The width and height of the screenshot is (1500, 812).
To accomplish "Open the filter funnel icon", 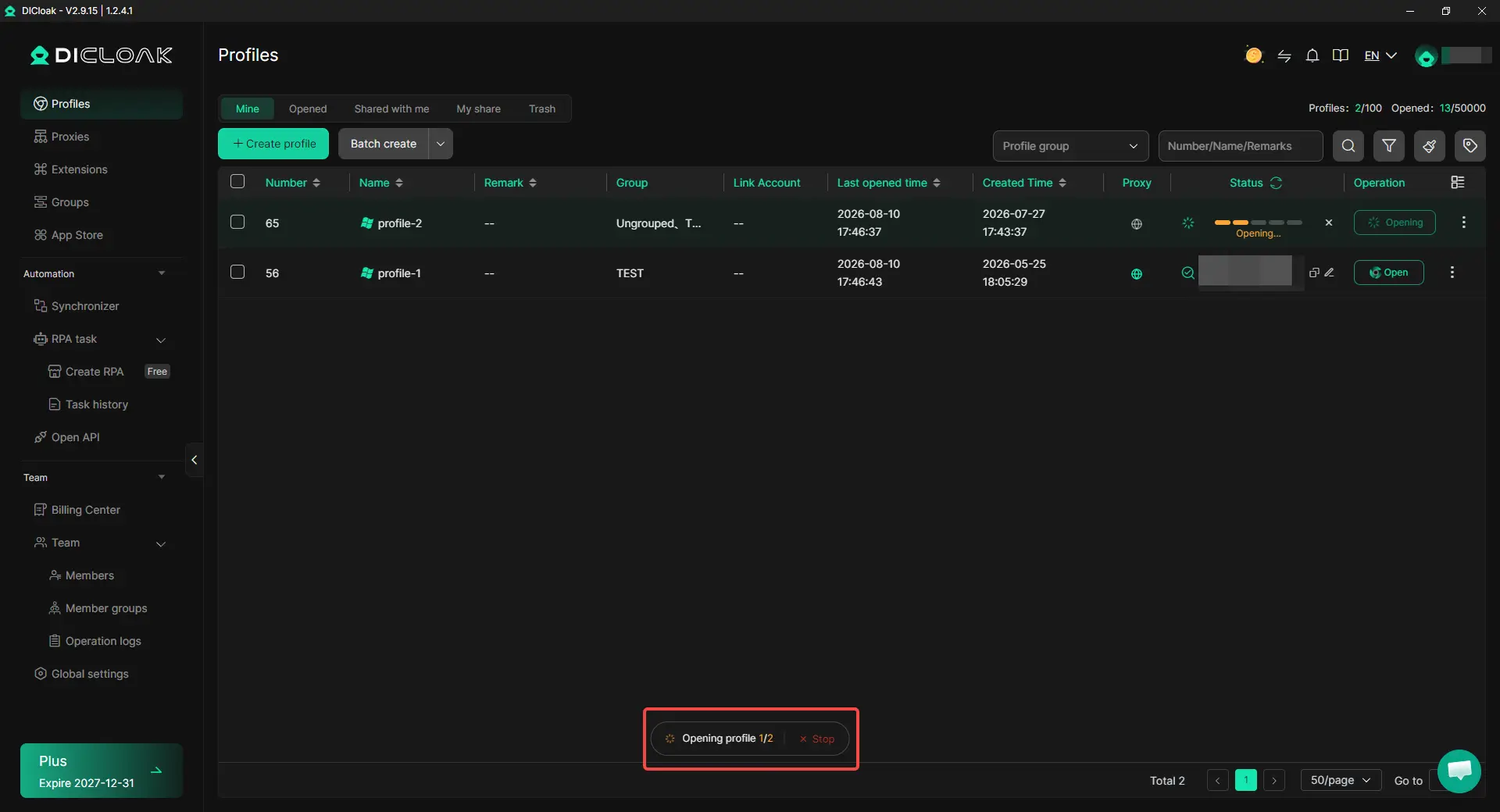I will [x=1388, y=146].
